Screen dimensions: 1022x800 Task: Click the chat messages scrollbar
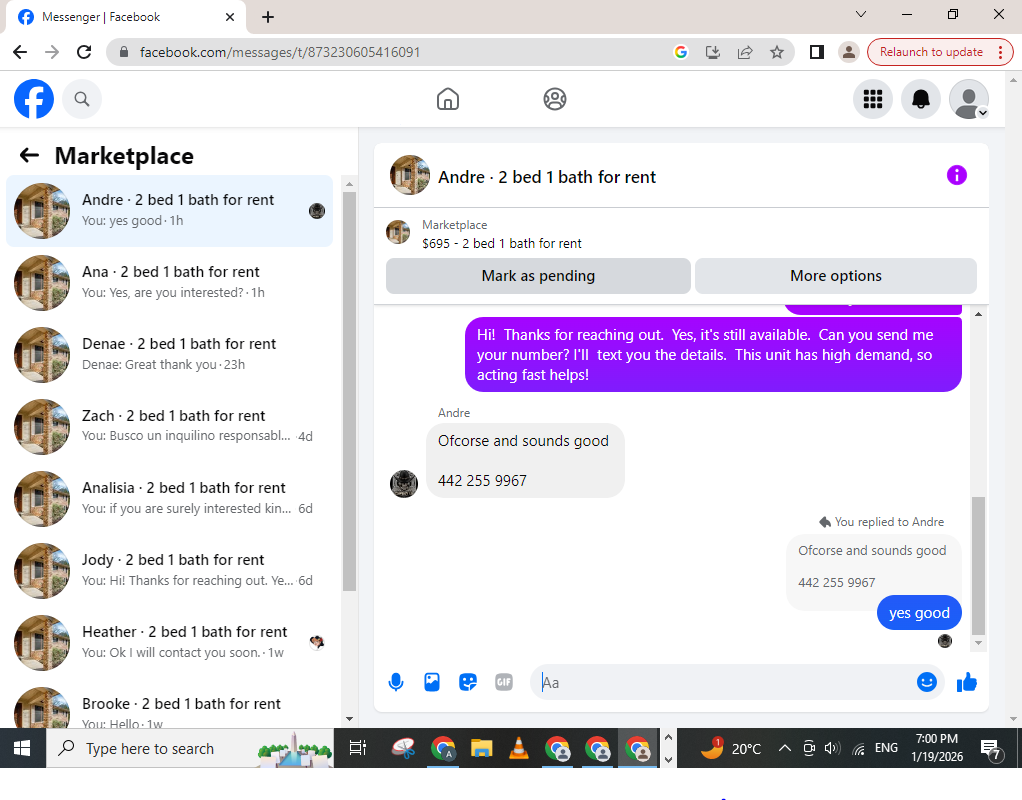point(978,565)
